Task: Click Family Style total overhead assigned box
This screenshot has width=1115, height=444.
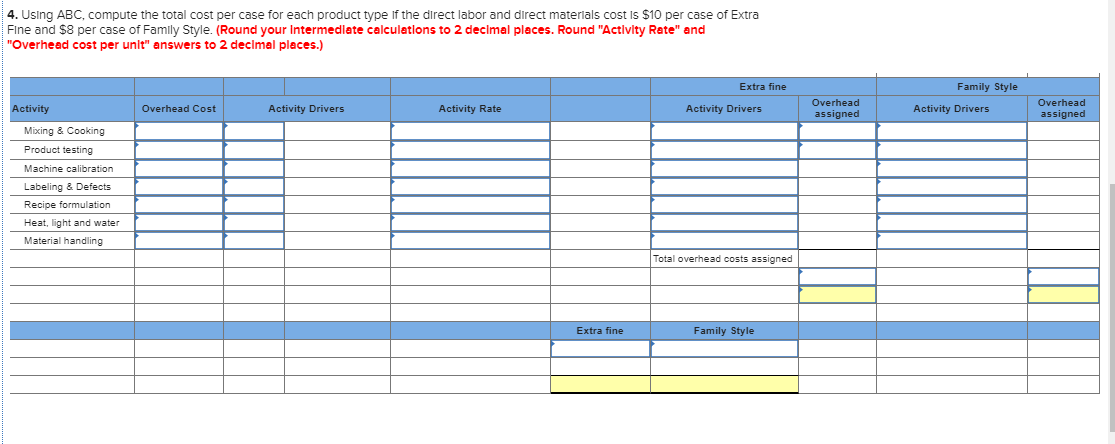Action: tap(1063, 276)
